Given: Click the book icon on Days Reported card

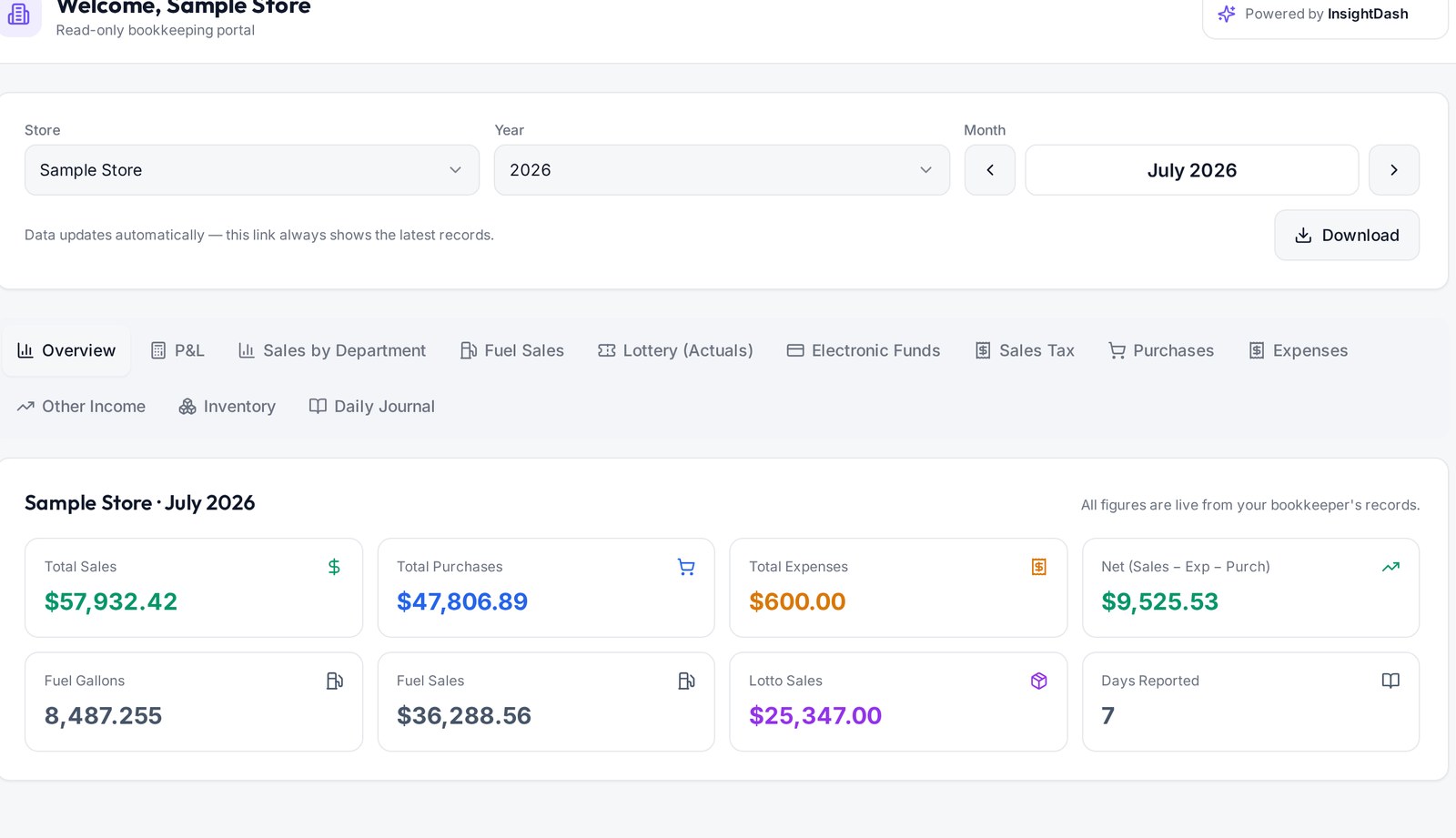Looking at the screenshot, I should 1390,681.
